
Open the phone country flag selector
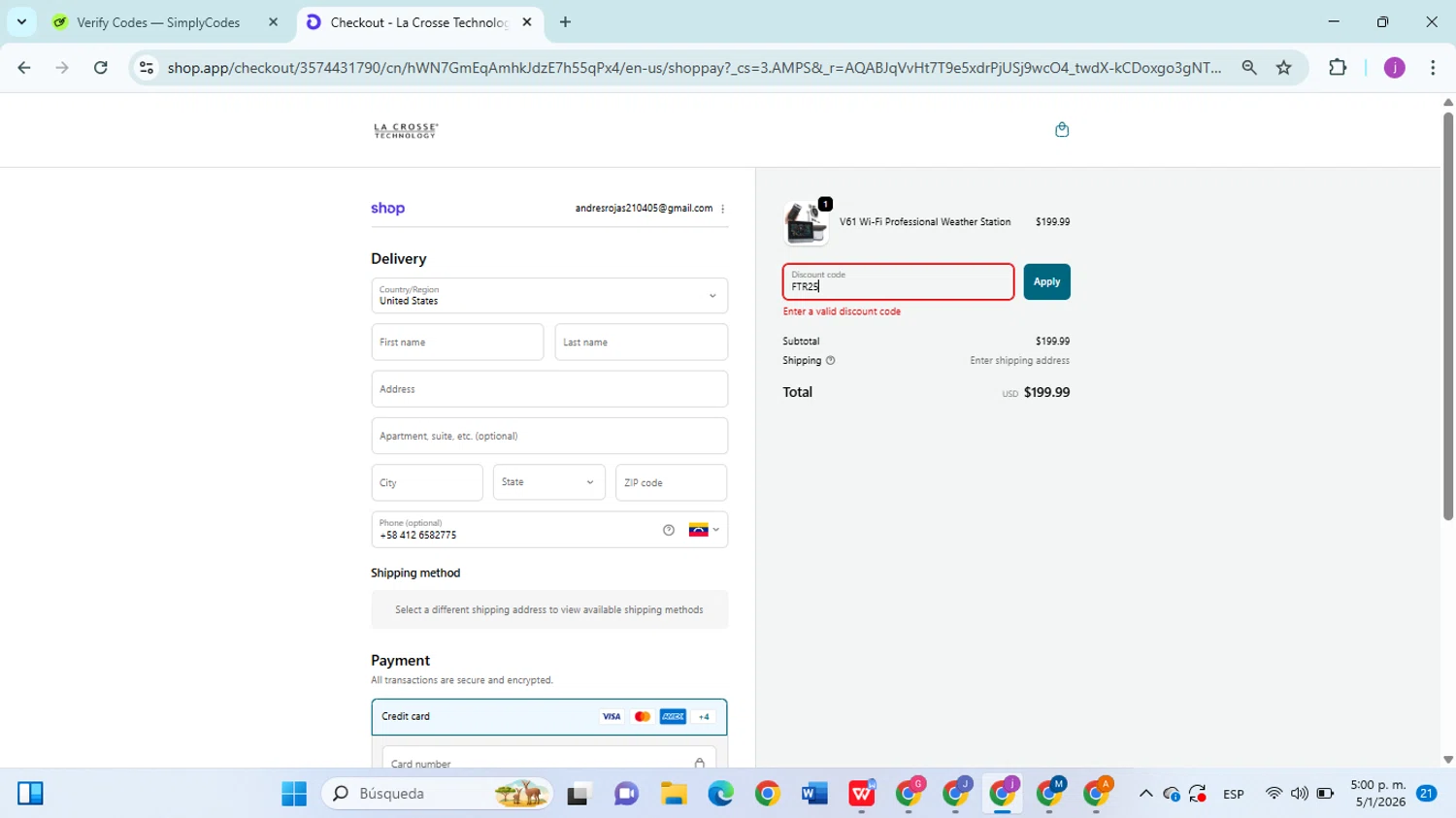(x=704, y=530)
